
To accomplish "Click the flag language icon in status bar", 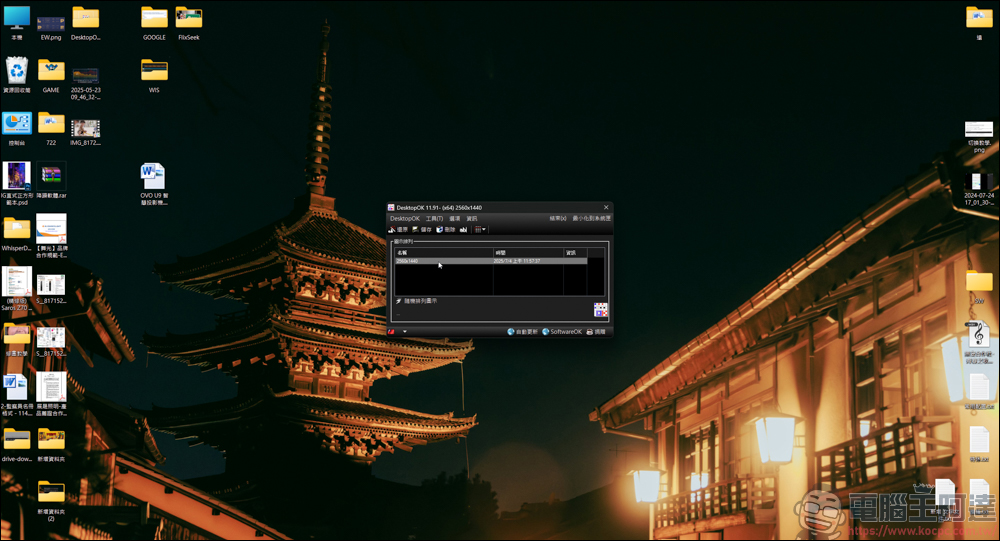I will click(x=392, y=332).
